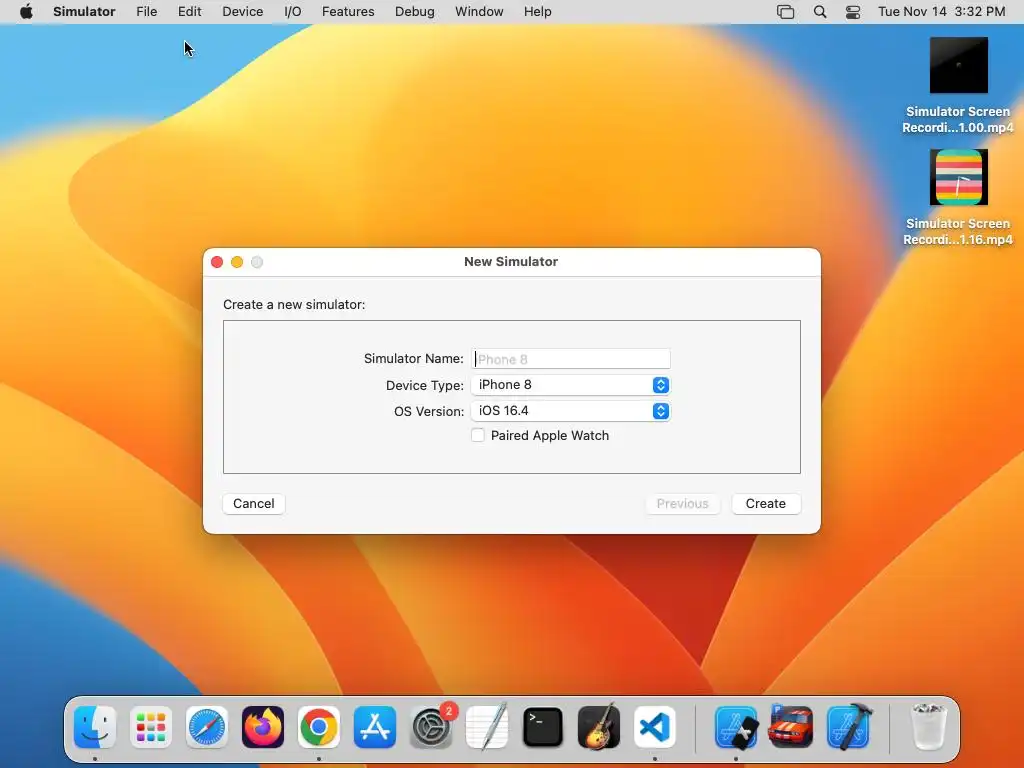Launch Safari from the Dock
Image resolution: width=1024 pixels, height=768 pixels.
tap(207, 727)
